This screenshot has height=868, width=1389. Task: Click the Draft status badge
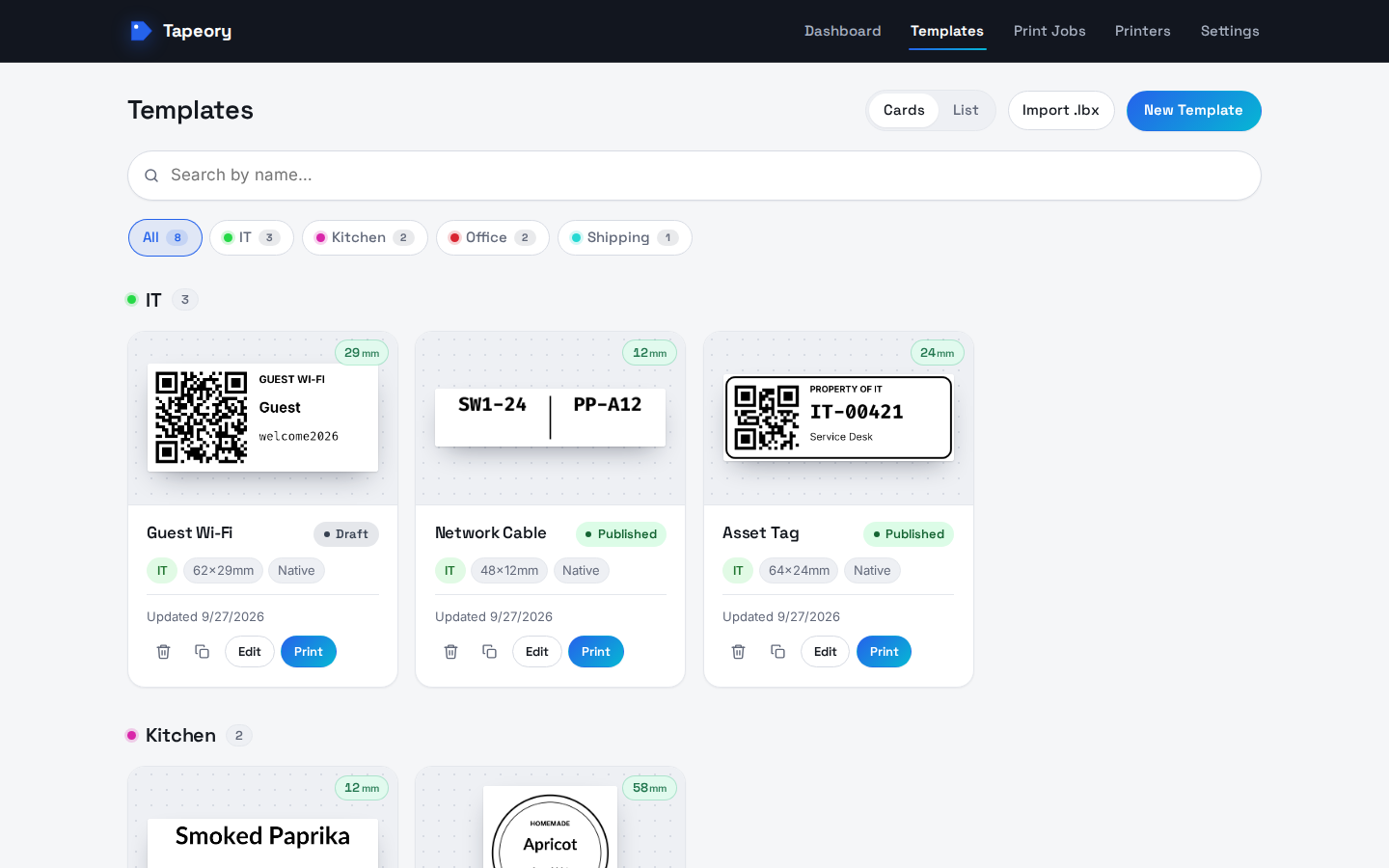tap(346, 534)
